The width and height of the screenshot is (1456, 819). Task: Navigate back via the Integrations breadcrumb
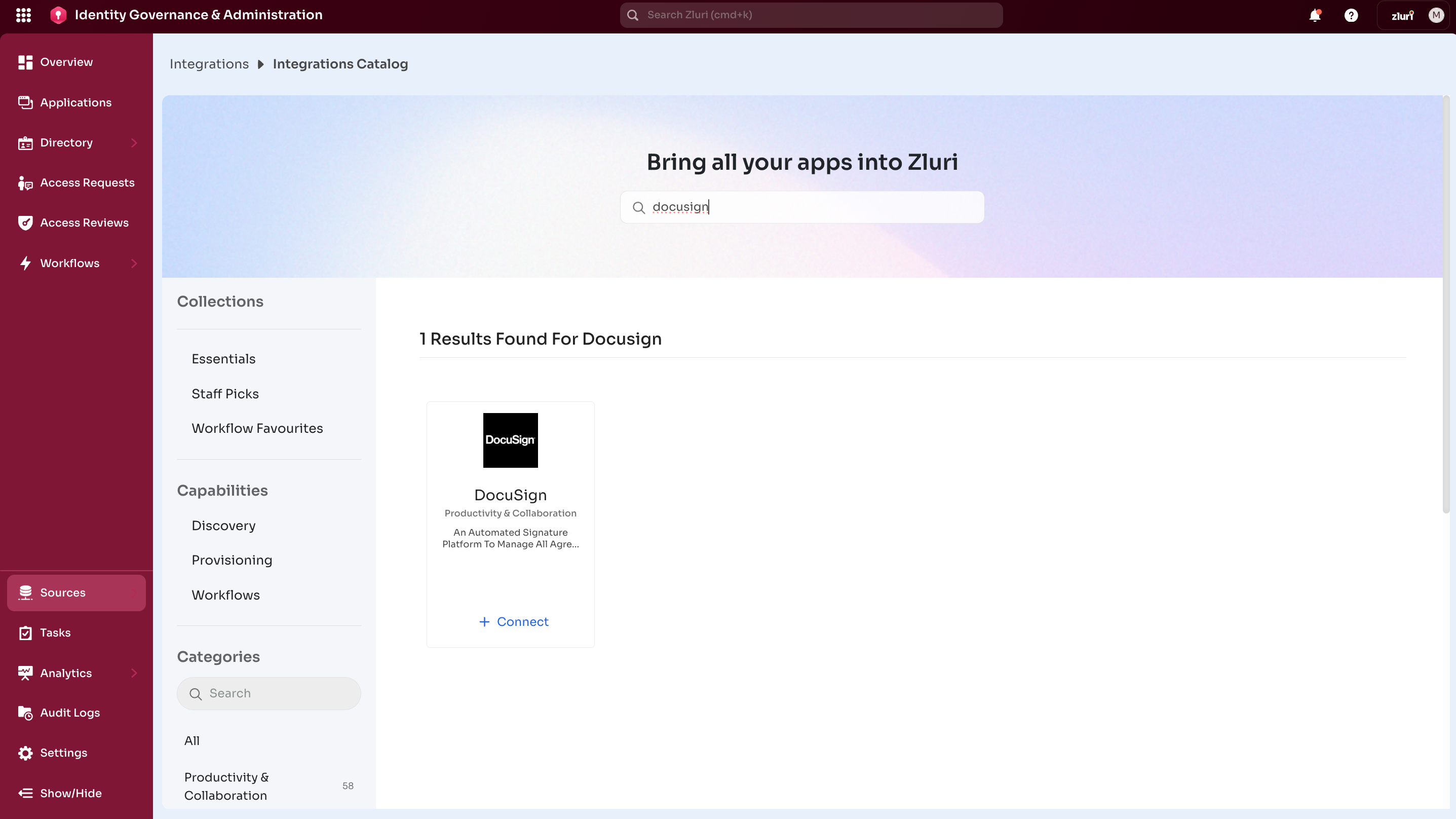coord(209,63)
